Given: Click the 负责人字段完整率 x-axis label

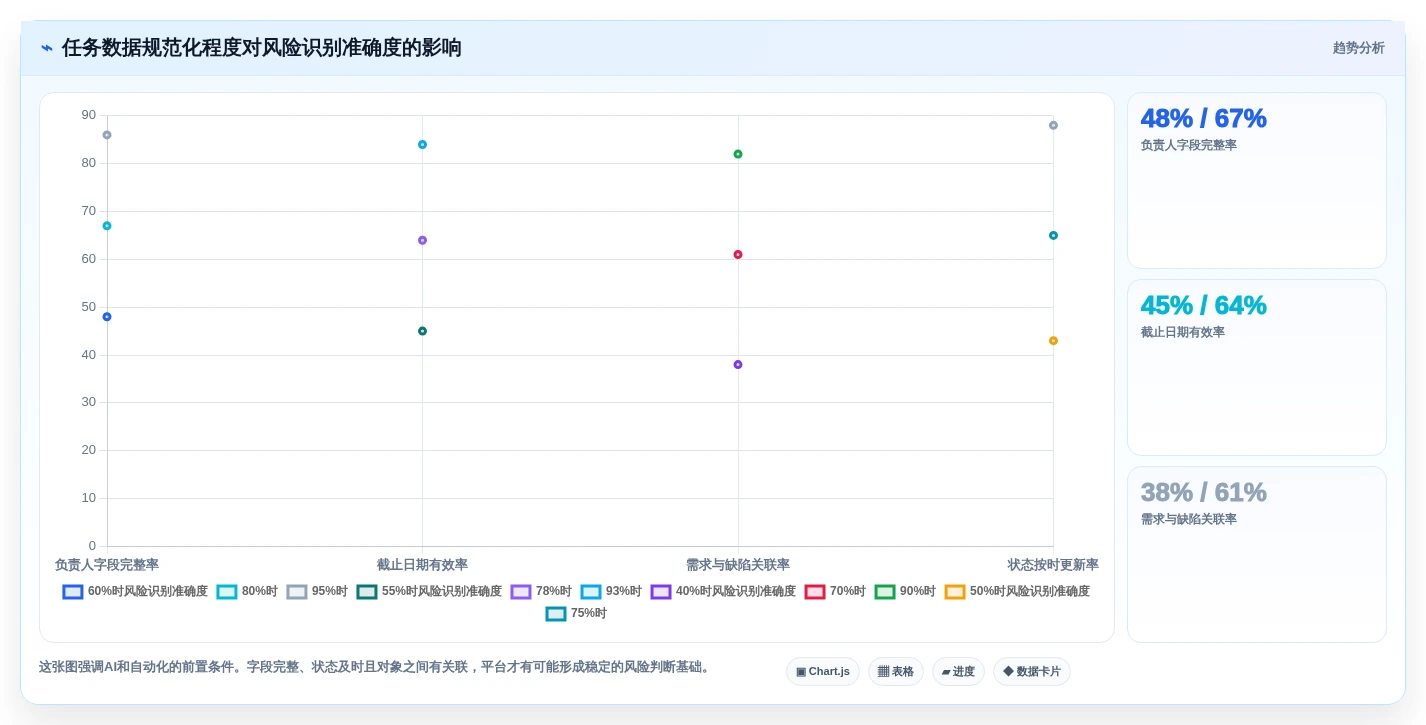Looking at the screenshot, I should 107,565.
